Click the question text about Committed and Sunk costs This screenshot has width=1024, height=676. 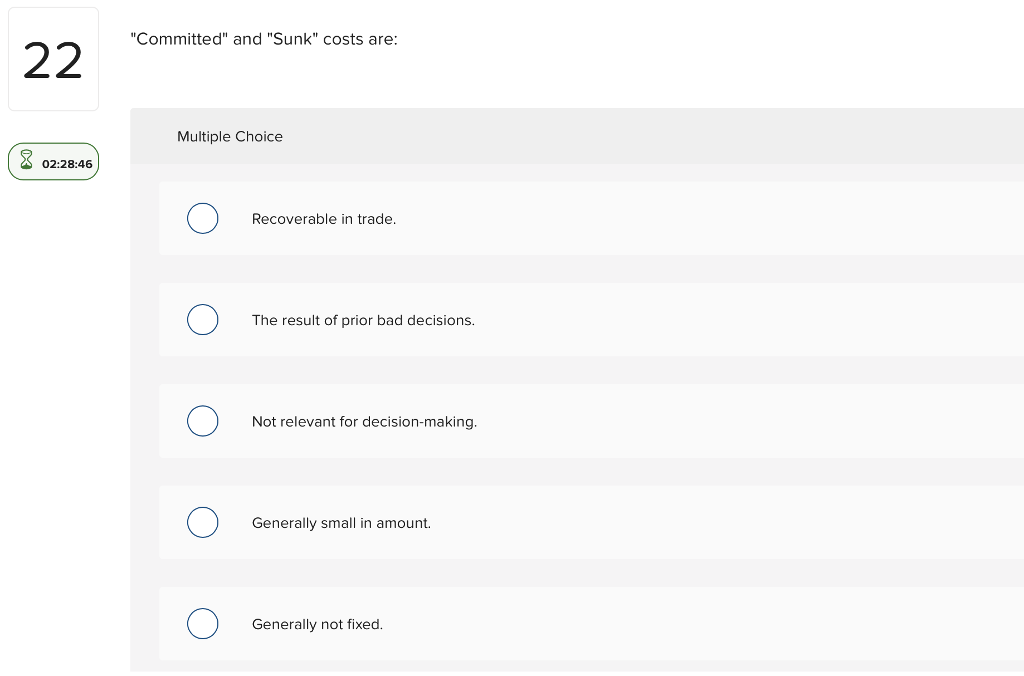pyautogui.click(x=263, y=39)
